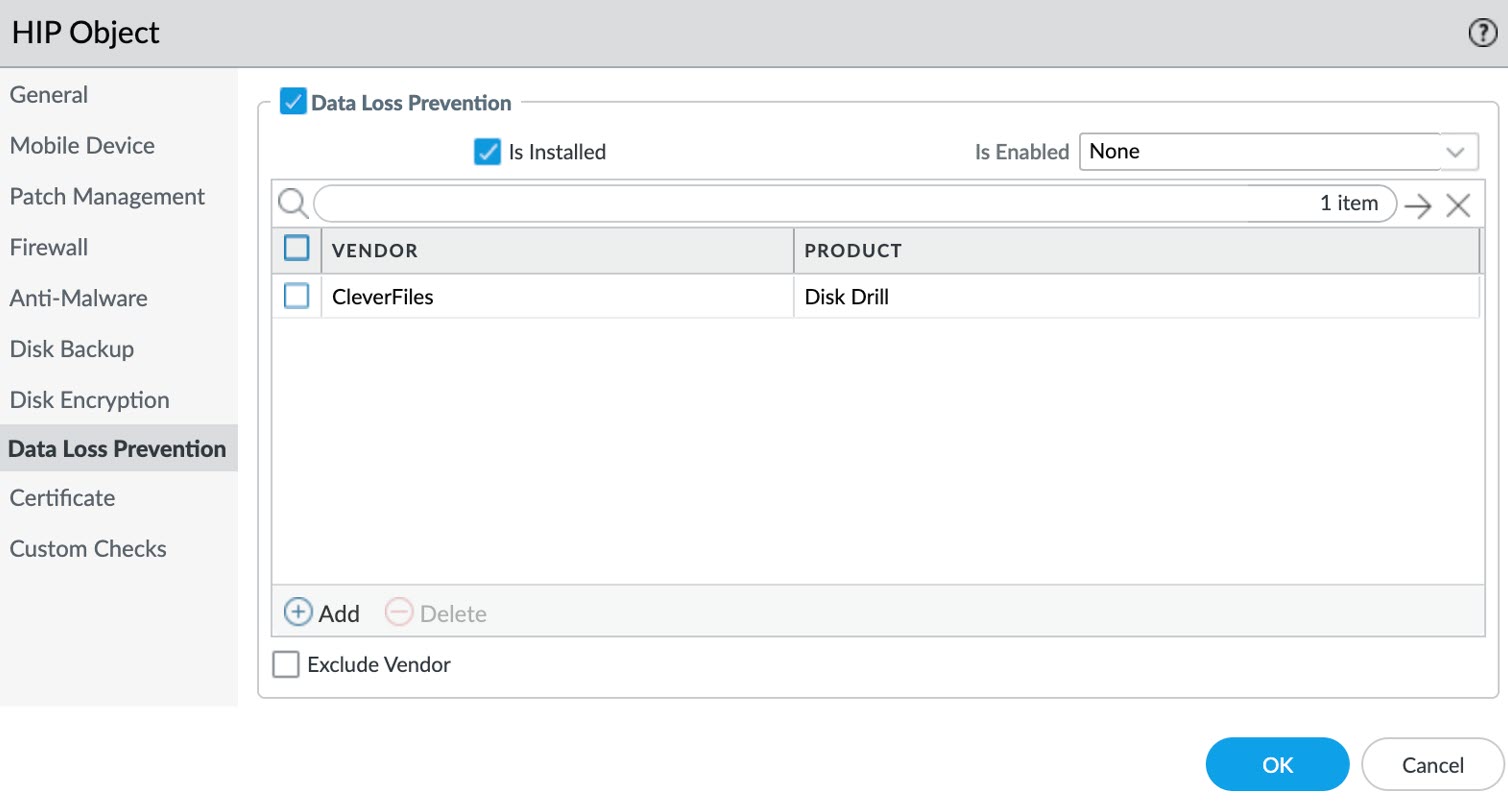Open the Is Enabled dropdown
1508x806 pixels.
coord(1277,152)
